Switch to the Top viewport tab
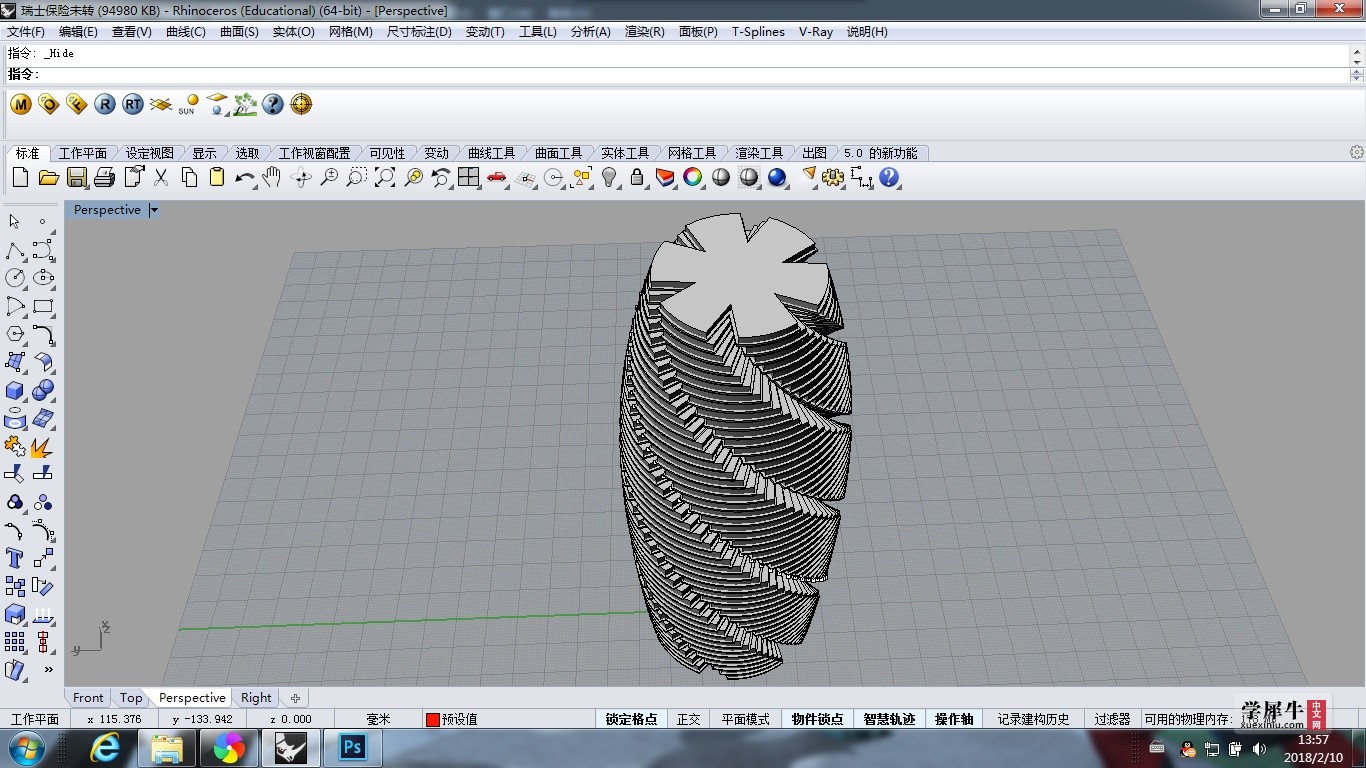The height and width of the screenshot is (768, 1366). click(131, 698)
